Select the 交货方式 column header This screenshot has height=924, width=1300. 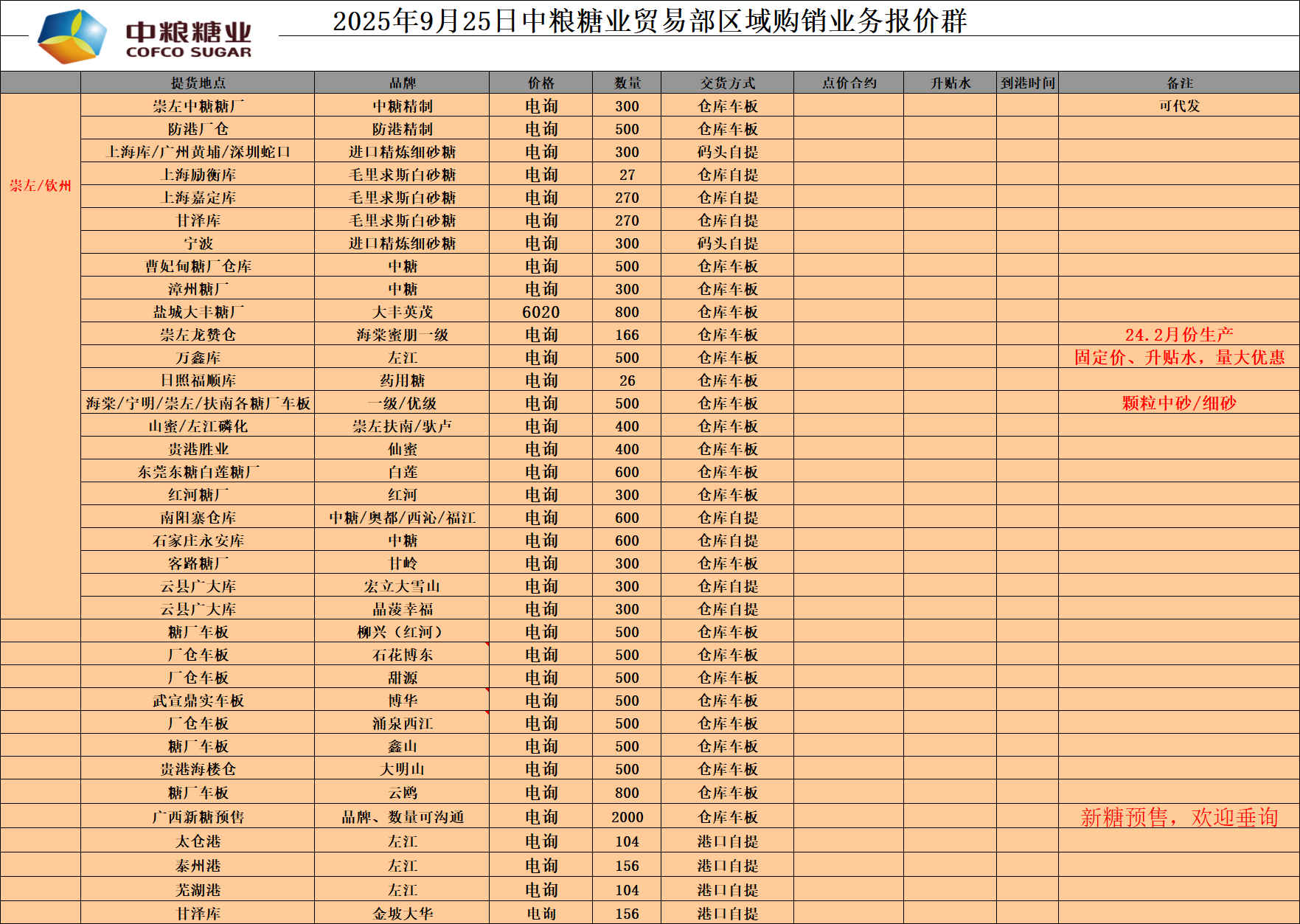(x=727, y=83)
